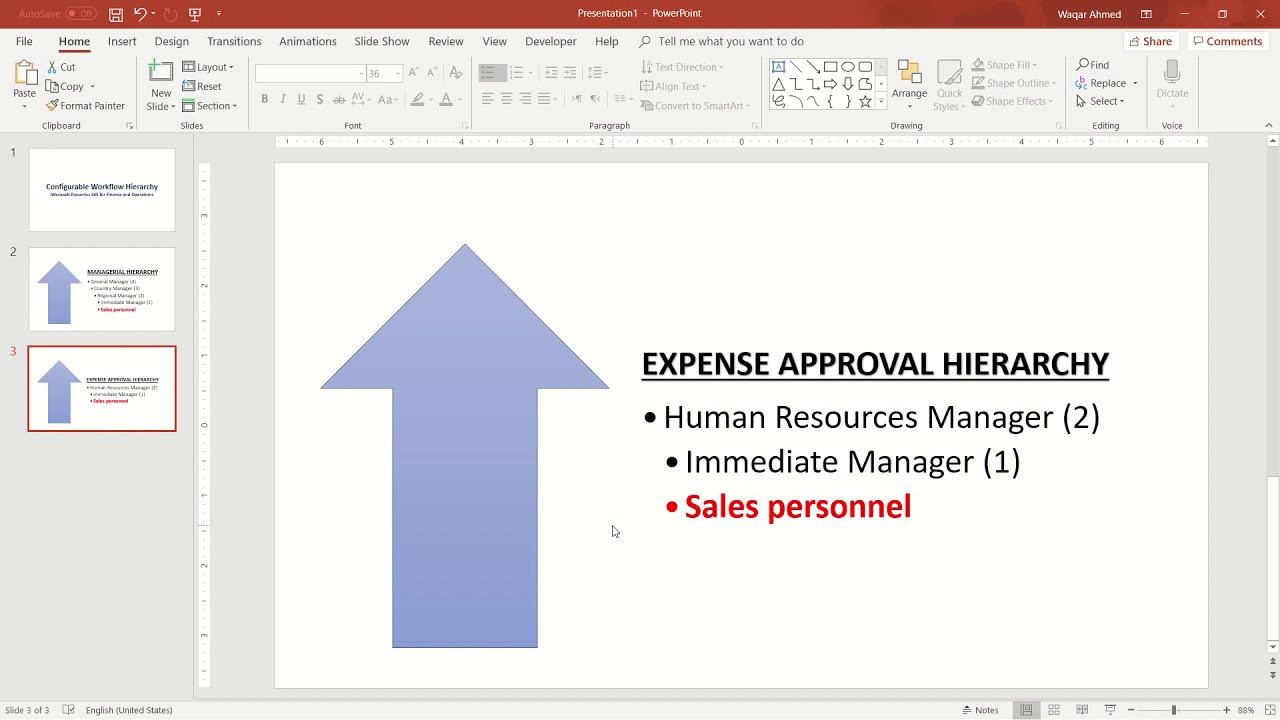The width and height of the screenshot is (1280, 720).
Task: Center align paragraph text
Action: [507, 98]
